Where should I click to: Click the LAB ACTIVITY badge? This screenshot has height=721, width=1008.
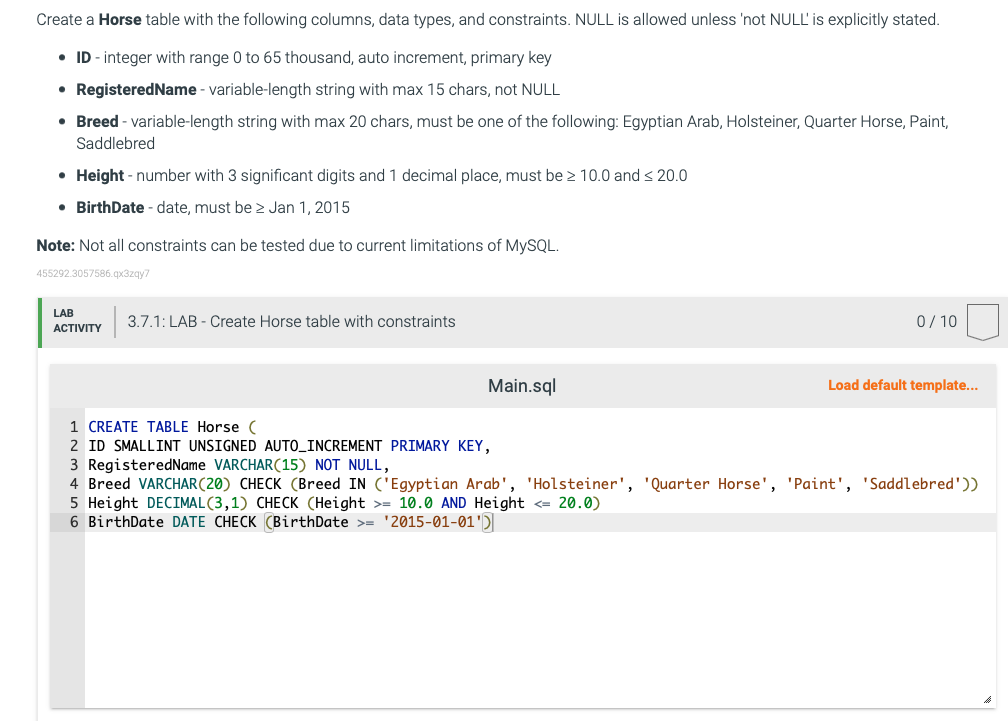(x=76, y=321)
